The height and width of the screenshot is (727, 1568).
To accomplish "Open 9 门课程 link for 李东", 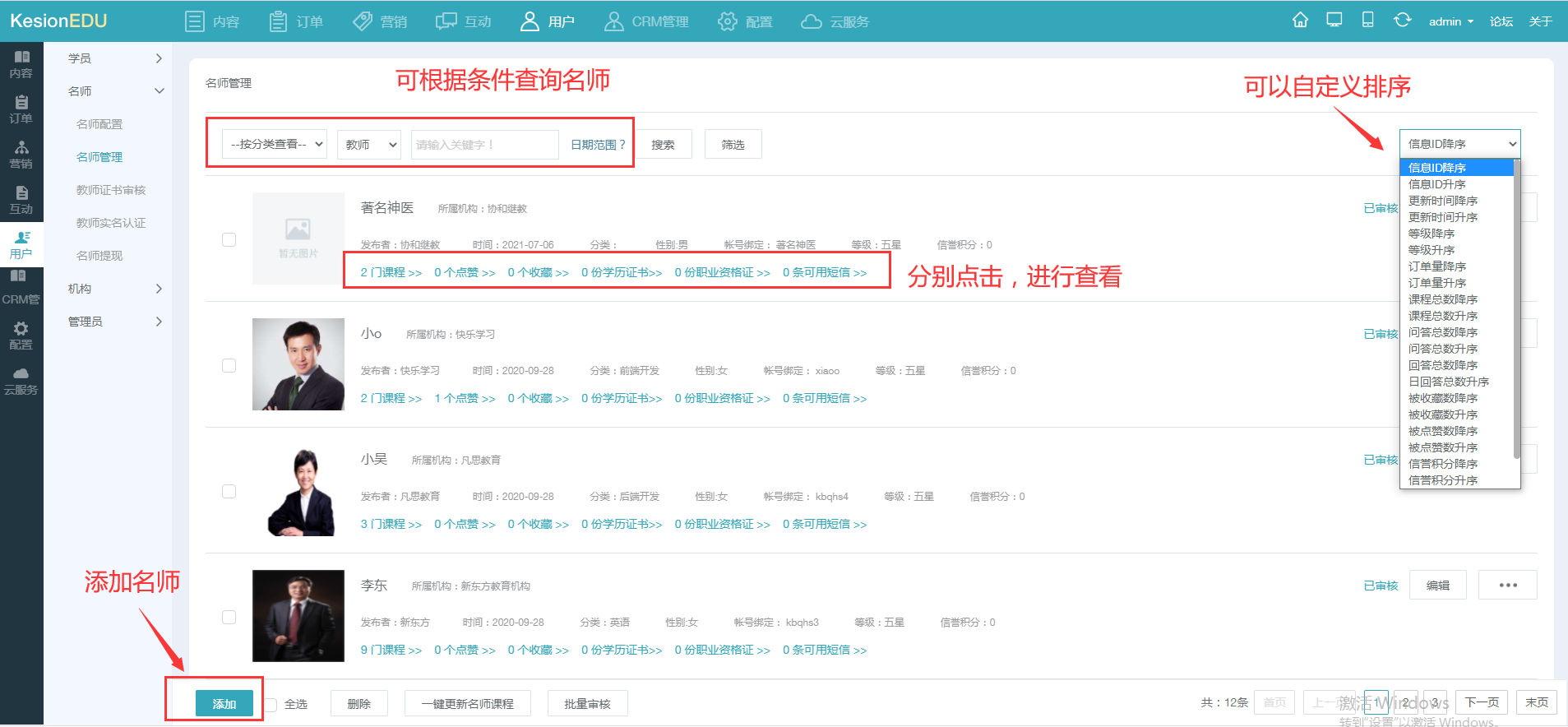I will [x=391, y=650].
